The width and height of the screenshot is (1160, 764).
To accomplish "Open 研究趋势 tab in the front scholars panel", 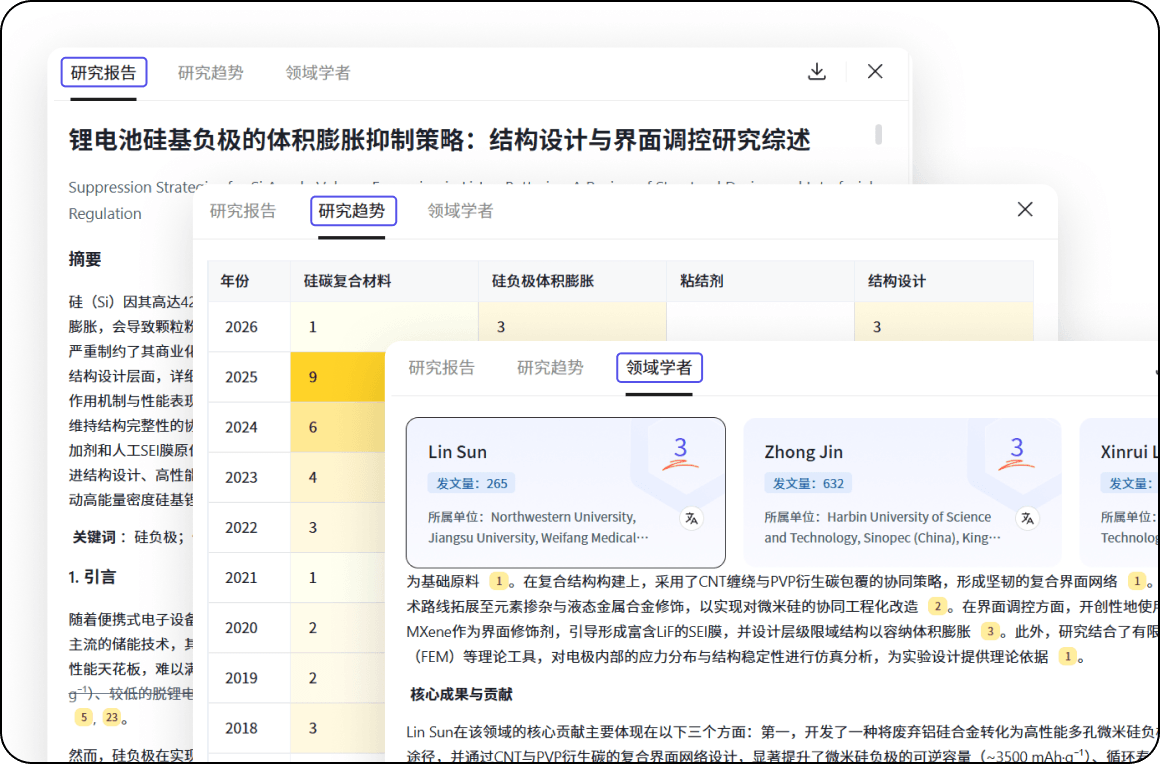I will [550, 368].
